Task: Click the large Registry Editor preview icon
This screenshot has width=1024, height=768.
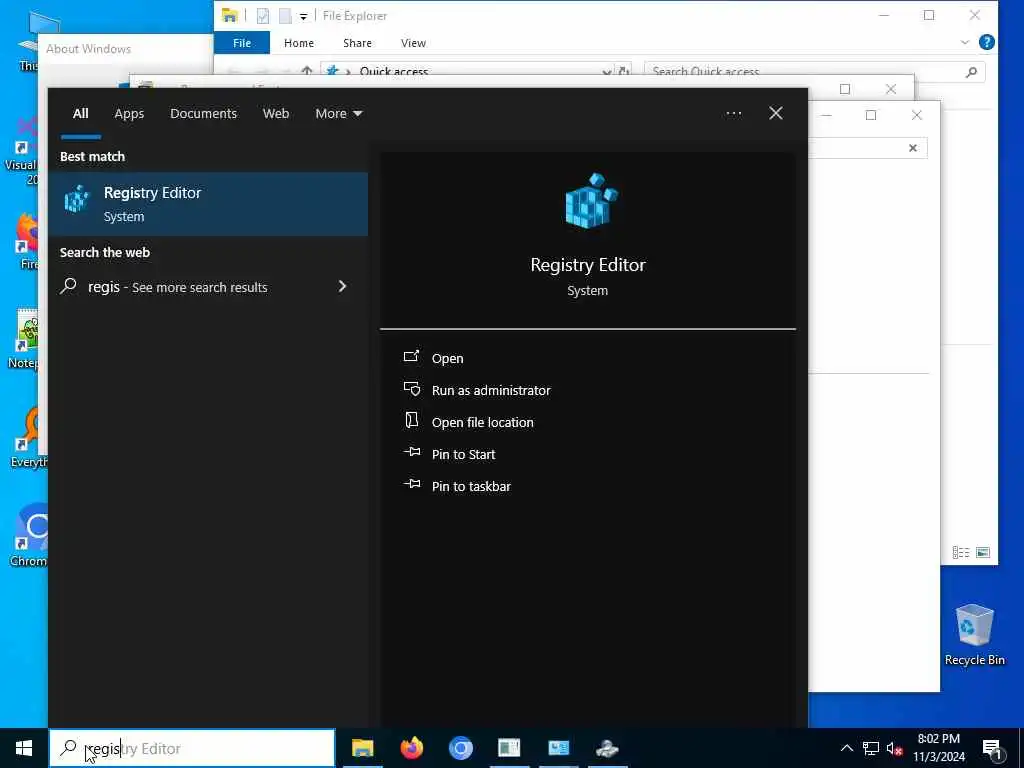Action: tap(590, 201)
